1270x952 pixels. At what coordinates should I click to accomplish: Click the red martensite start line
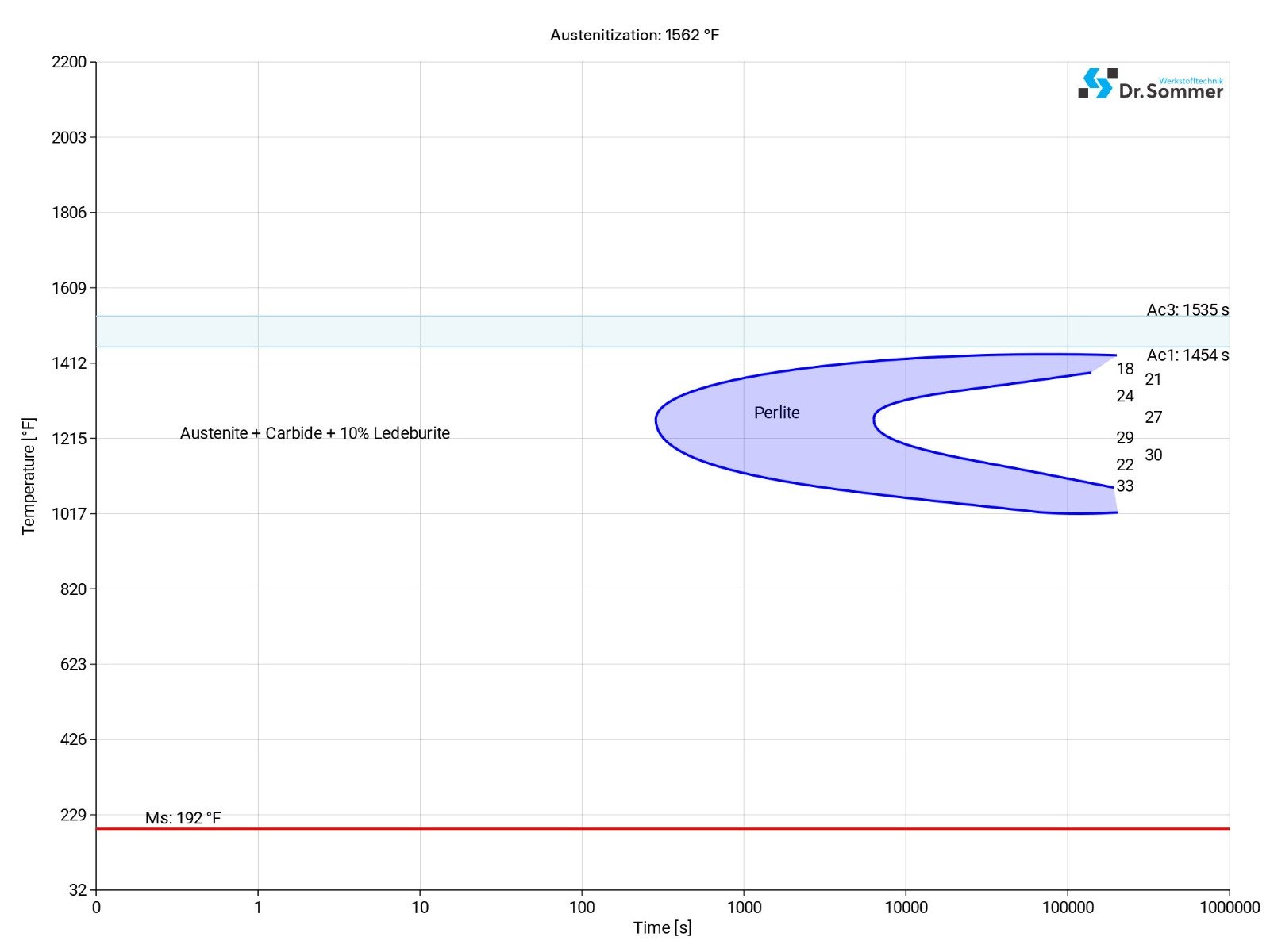pos(635,828)
